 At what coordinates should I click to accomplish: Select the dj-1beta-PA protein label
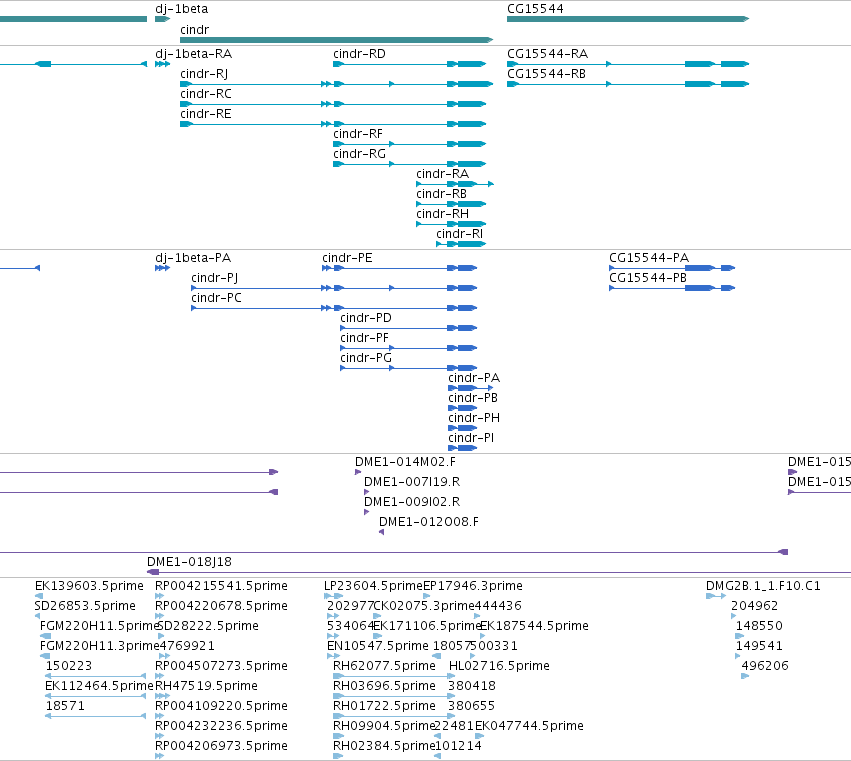(x=193, y=258)
